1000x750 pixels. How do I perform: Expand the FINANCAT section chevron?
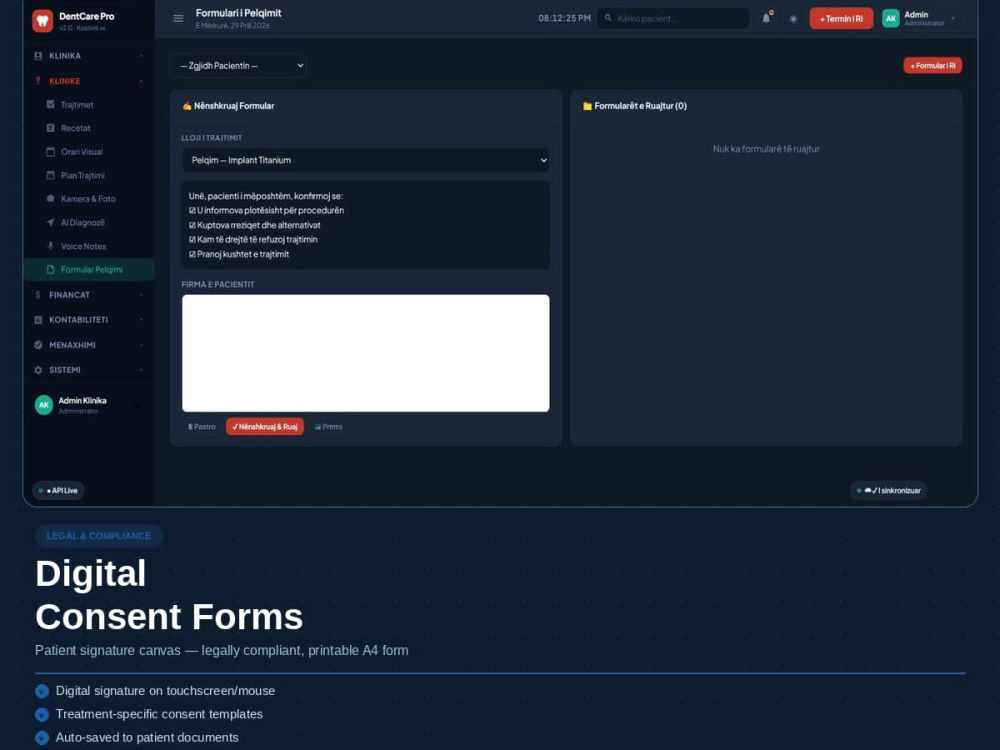click(141, 295)
